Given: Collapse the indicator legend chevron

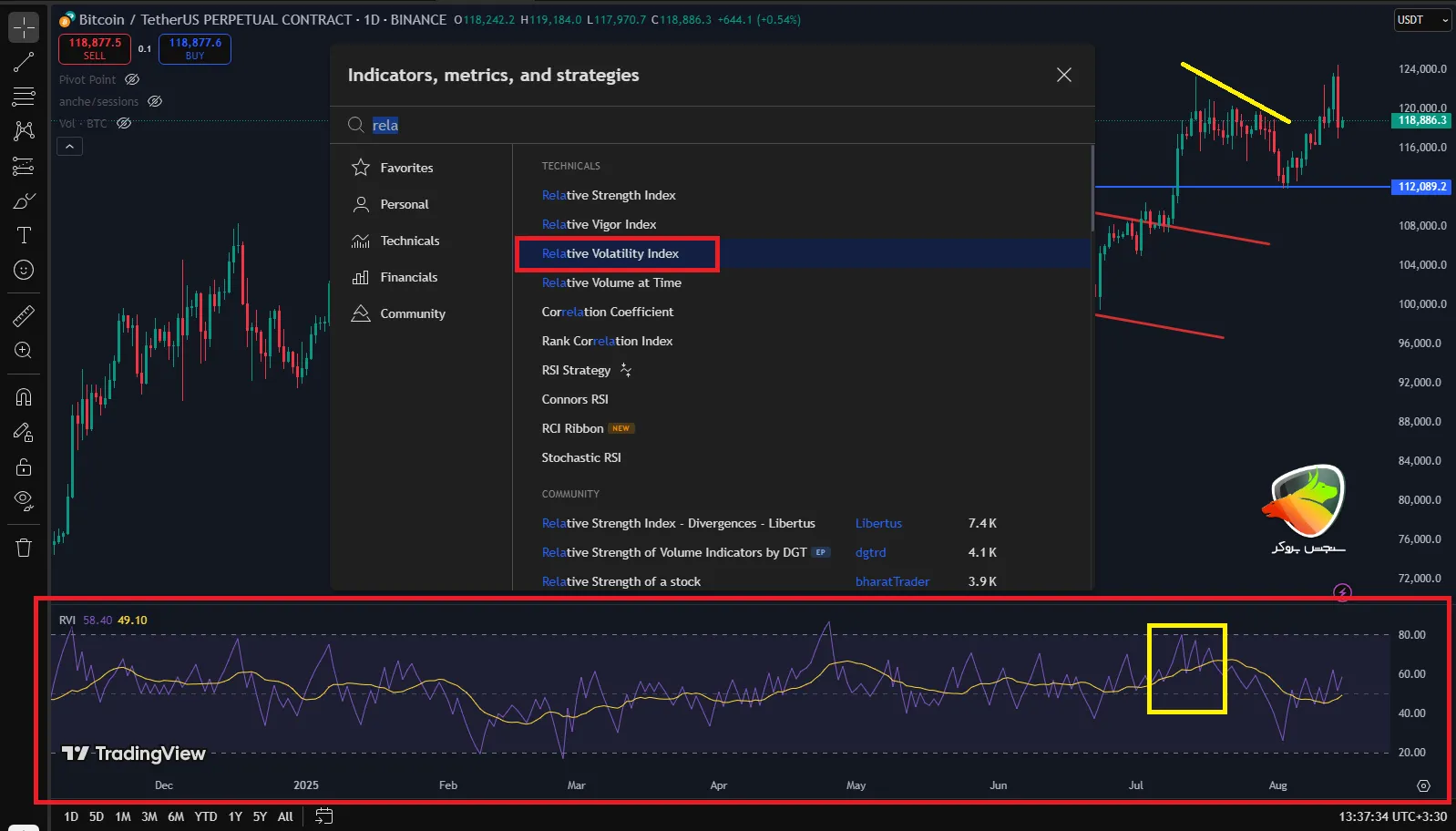Looking at the screenshot, I should point(70,146).
